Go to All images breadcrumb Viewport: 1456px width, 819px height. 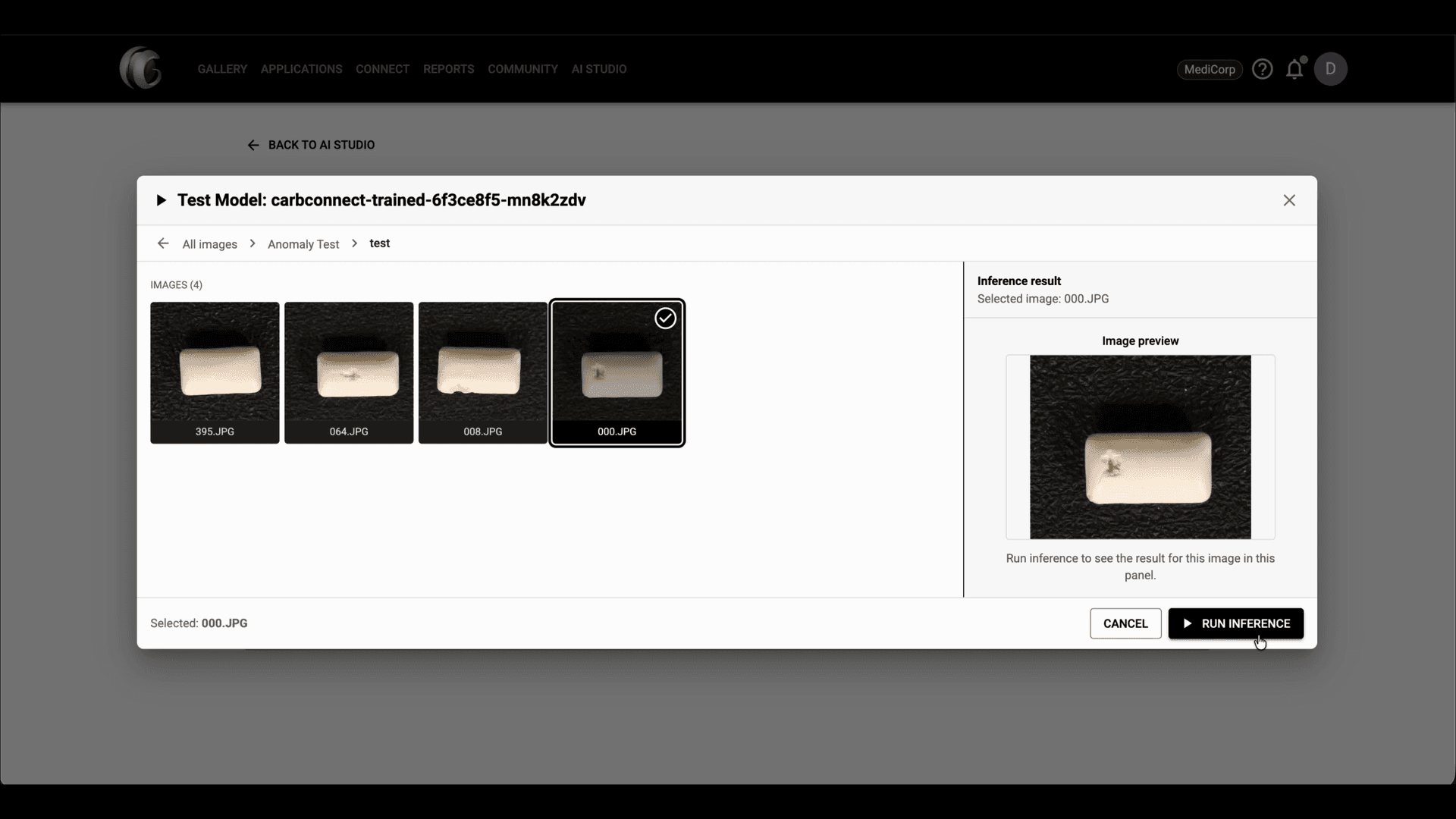[x=209, y=244]
